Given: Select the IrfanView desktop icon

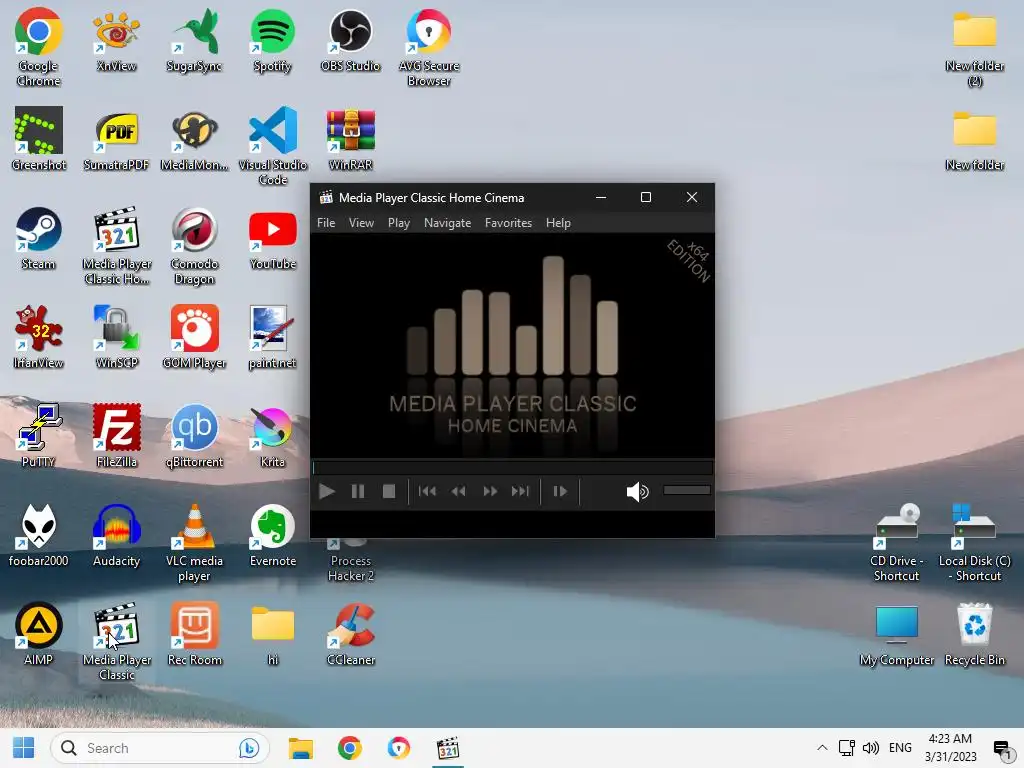Looking at the screenshot, I should 39,337.
